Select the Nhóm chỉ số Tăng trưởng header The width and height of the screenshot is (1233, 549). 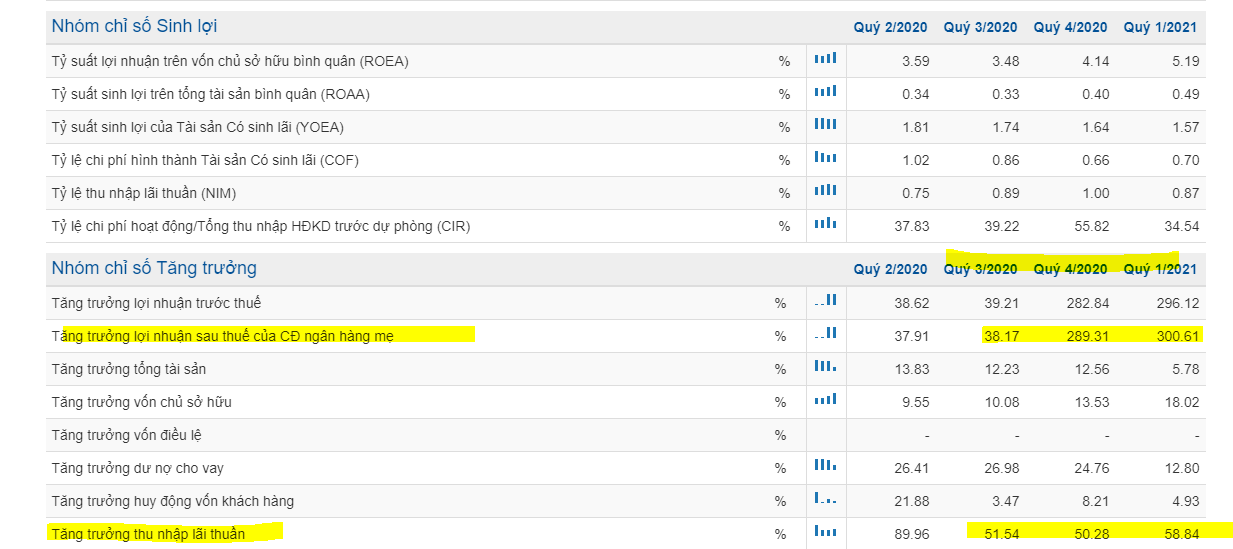point(154,268)
